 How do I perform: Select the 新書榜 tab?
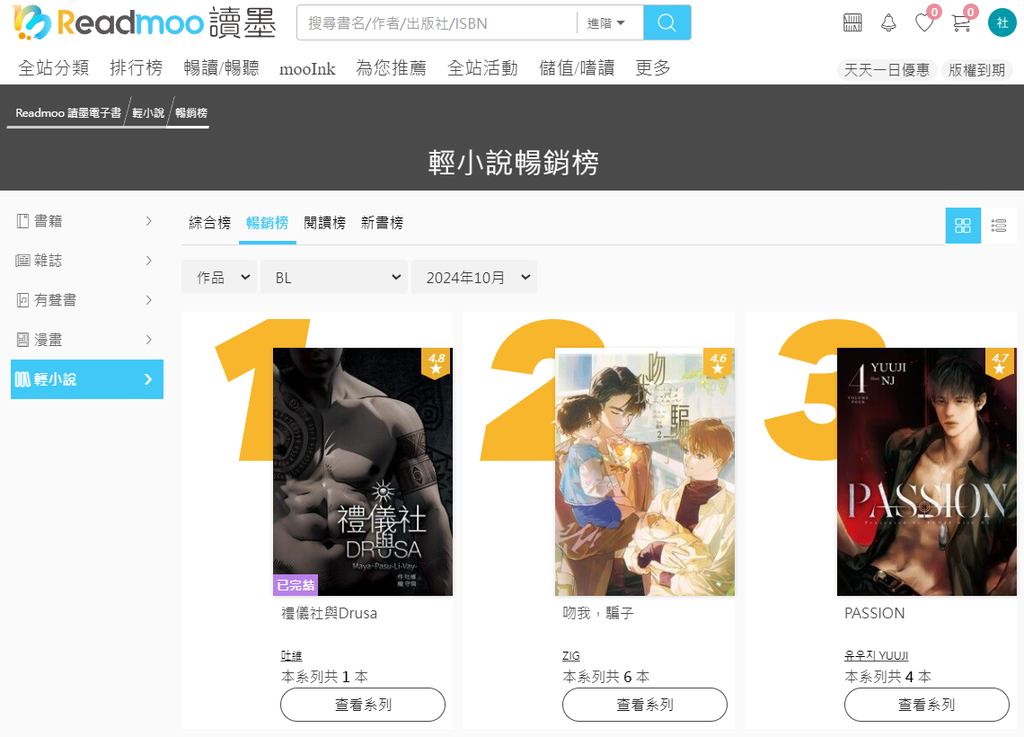pos(382,223)
